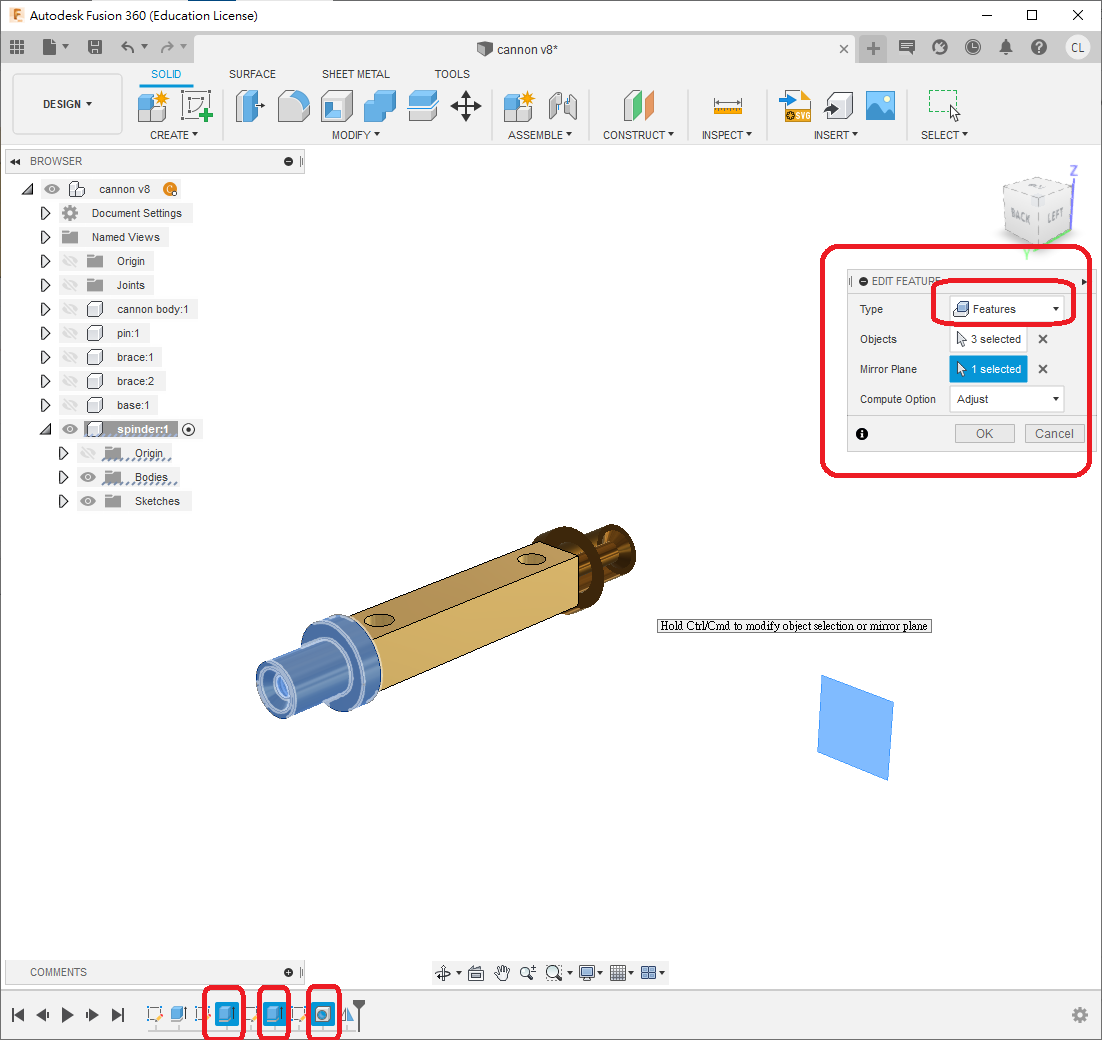Open the Measure tool under Inspect
This screenshot has height=1040, width=1102.
(x=727, y=105)
